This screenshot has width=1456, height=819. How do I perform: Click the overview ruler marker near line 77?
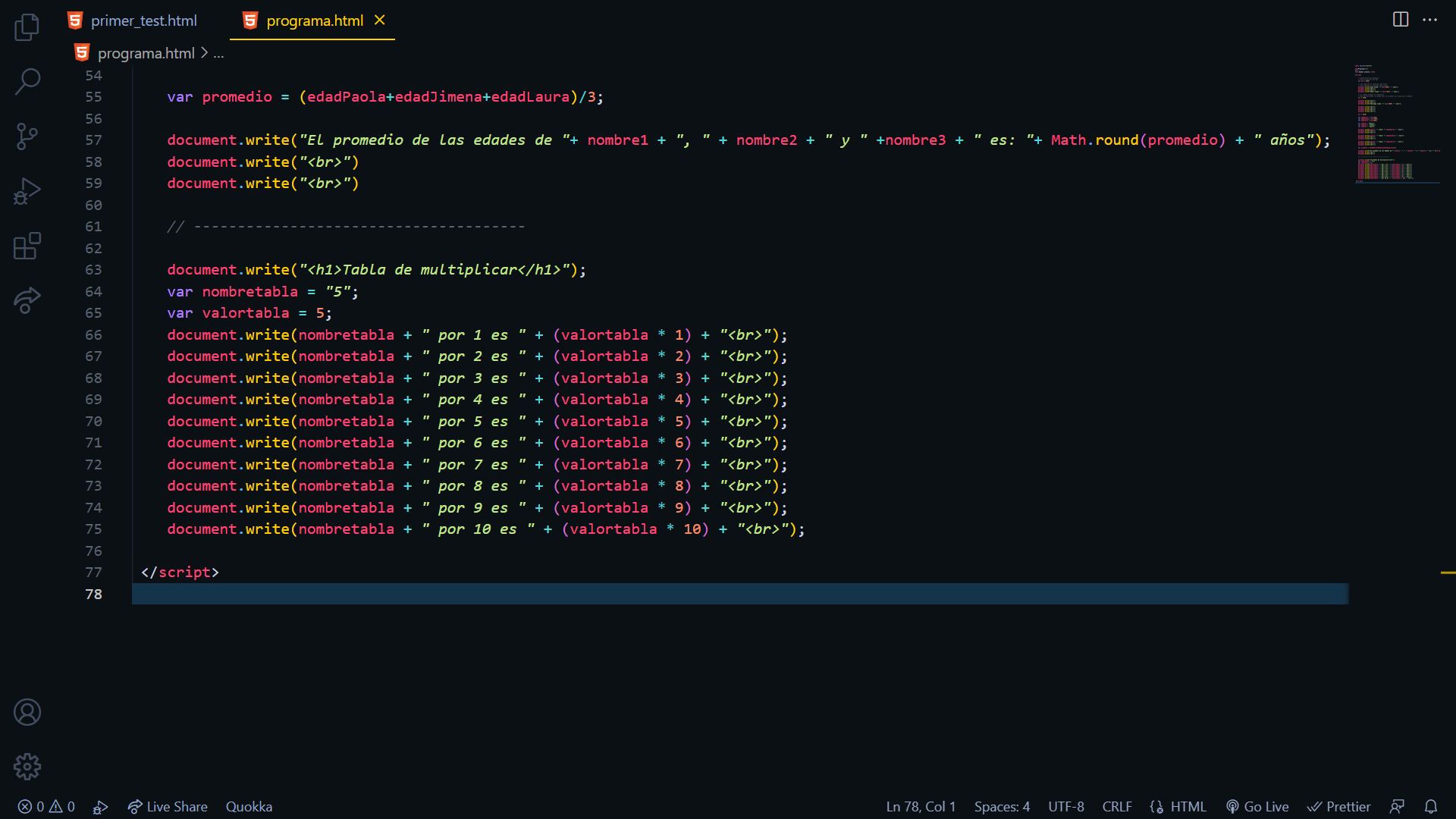click(1448, 573)
